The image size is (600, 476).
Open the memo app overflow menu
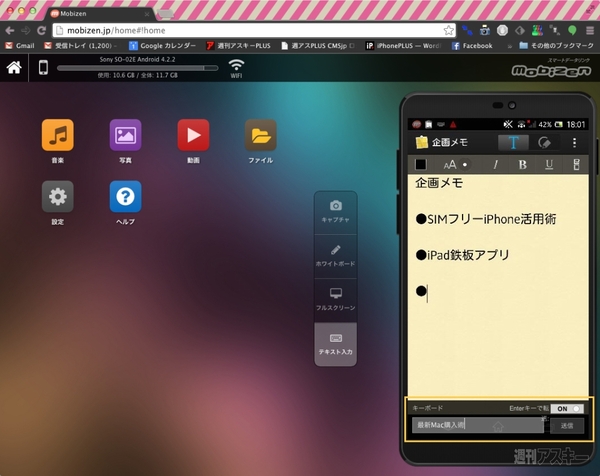574,143
